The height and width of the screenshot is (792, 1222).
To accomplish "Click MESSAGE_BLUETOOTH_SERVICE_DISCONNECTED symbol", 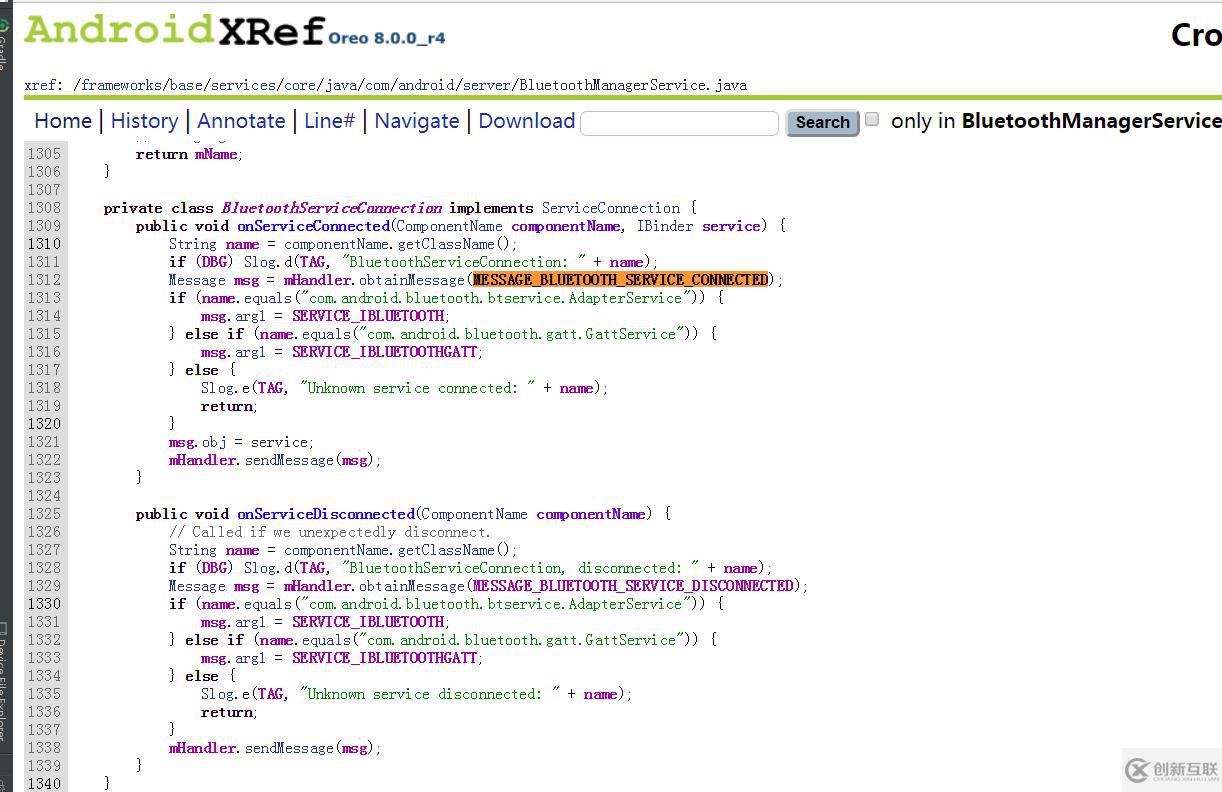I will (x=633, y=586).
